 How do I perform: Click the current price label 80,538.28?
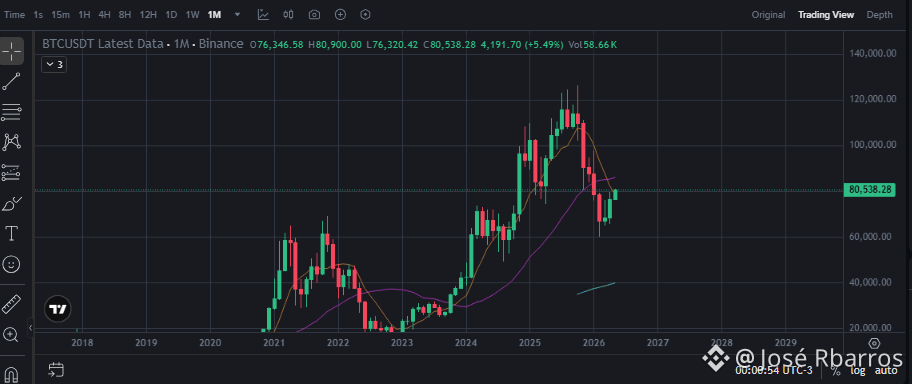(870, 190)
